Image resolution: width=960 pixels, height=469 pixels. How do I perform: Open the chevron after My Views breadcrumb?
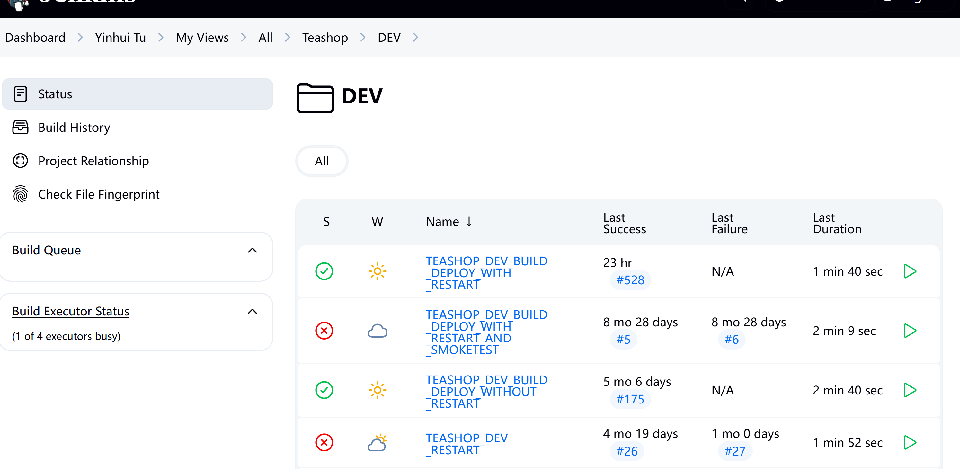(243, 37)
